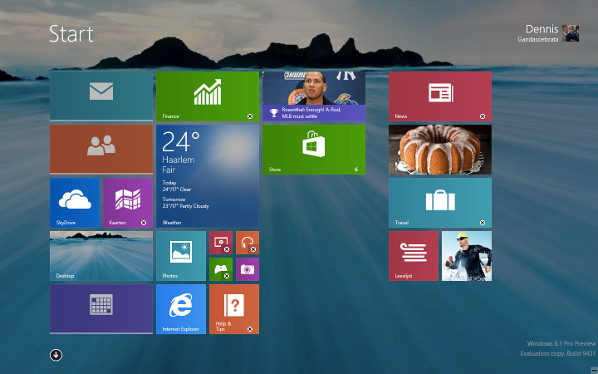The image size is (598, 374).
Task: Open the Desktop tile
Action: (x=101, y=256)
